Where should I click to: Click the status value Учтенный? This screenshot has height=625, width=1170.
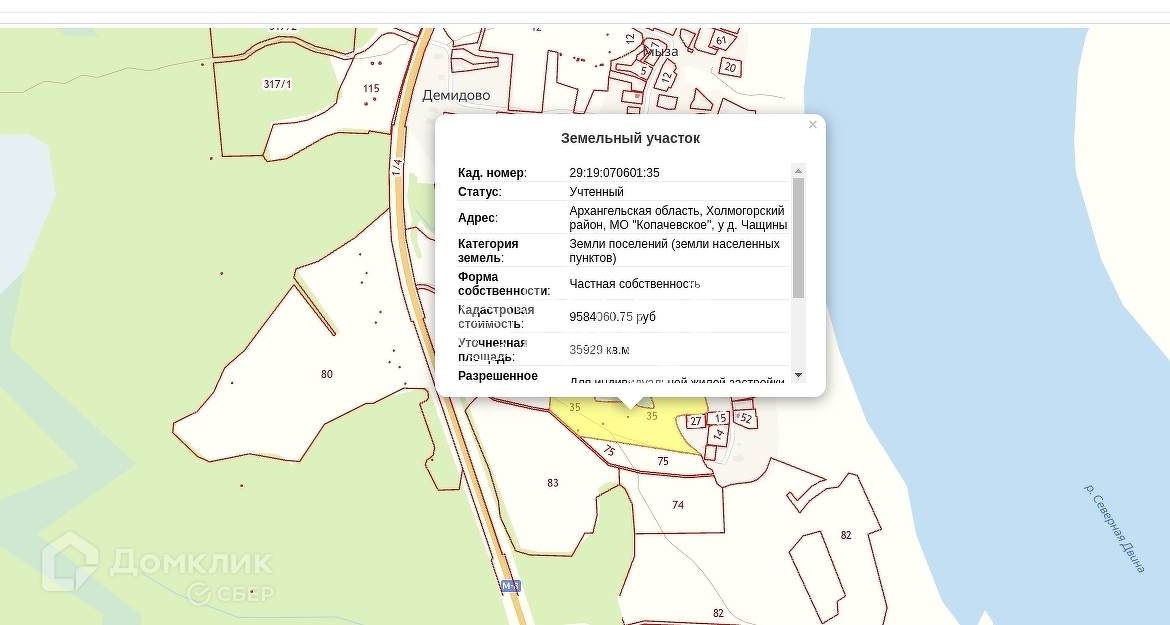point(596,192)
